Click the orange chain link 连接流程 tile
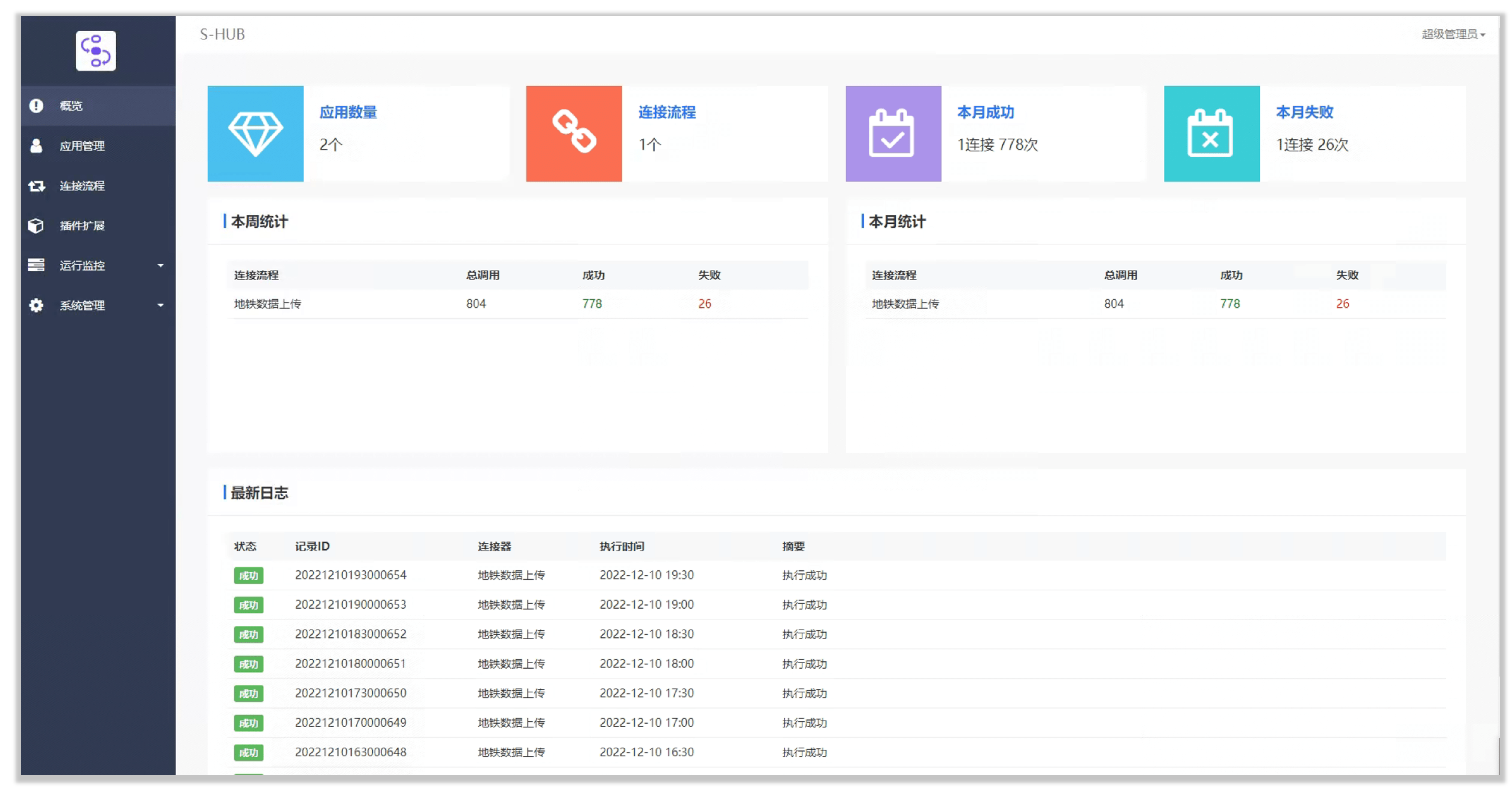Viewport: 1512px width, 787px height. [574, 134]
